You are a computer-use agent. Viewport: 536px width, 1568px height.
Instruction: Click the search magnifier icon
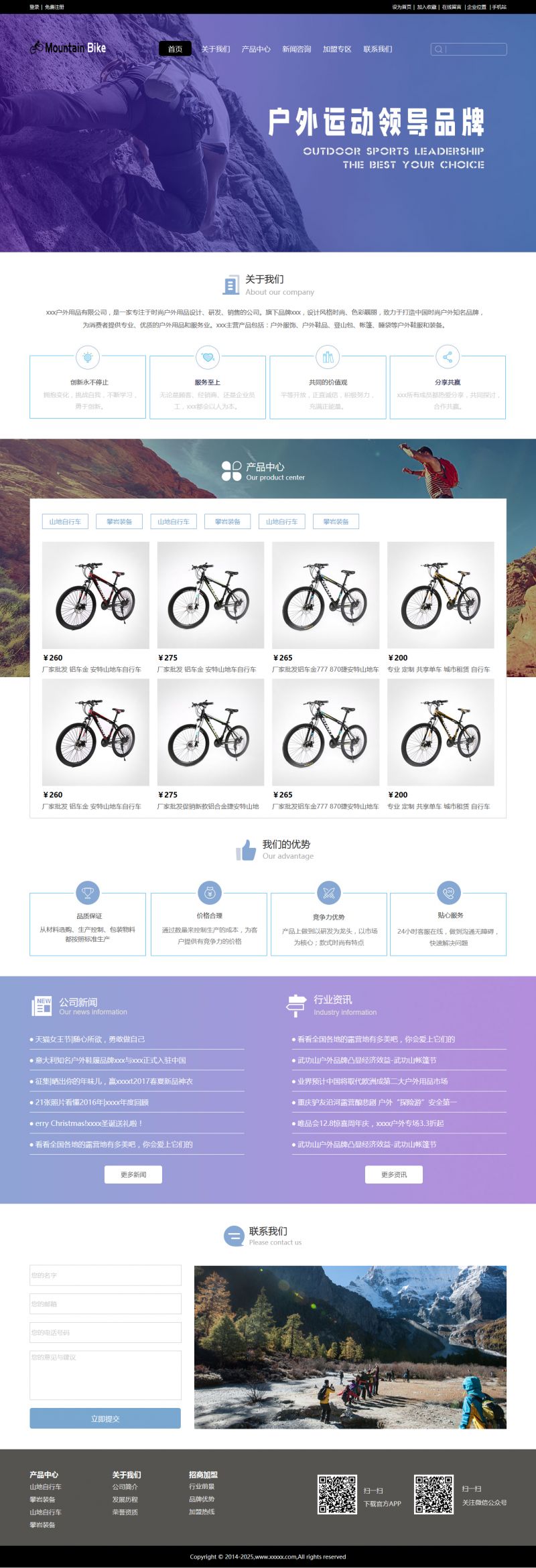(438, 49)
